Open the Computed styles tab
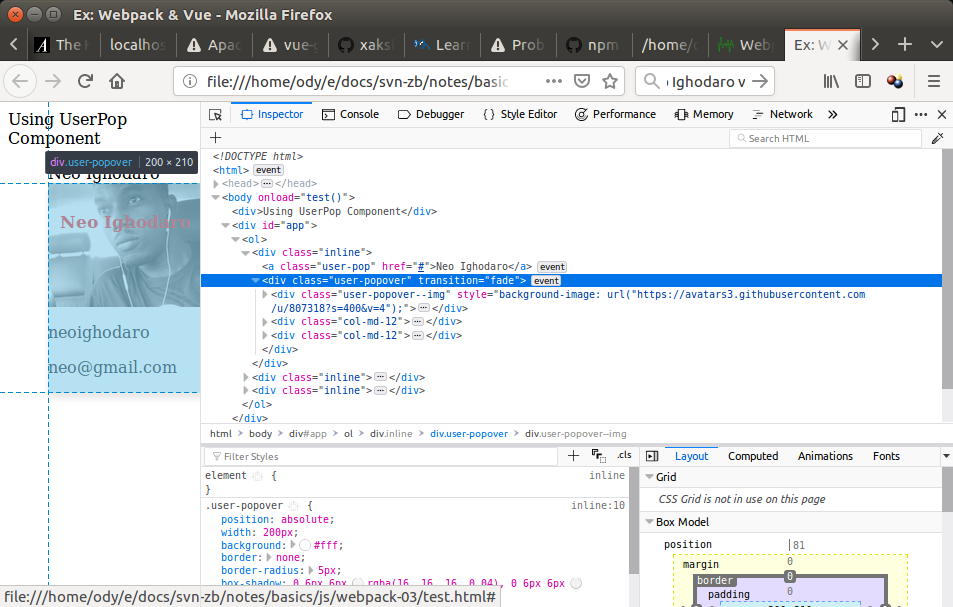 coord(752,456)
